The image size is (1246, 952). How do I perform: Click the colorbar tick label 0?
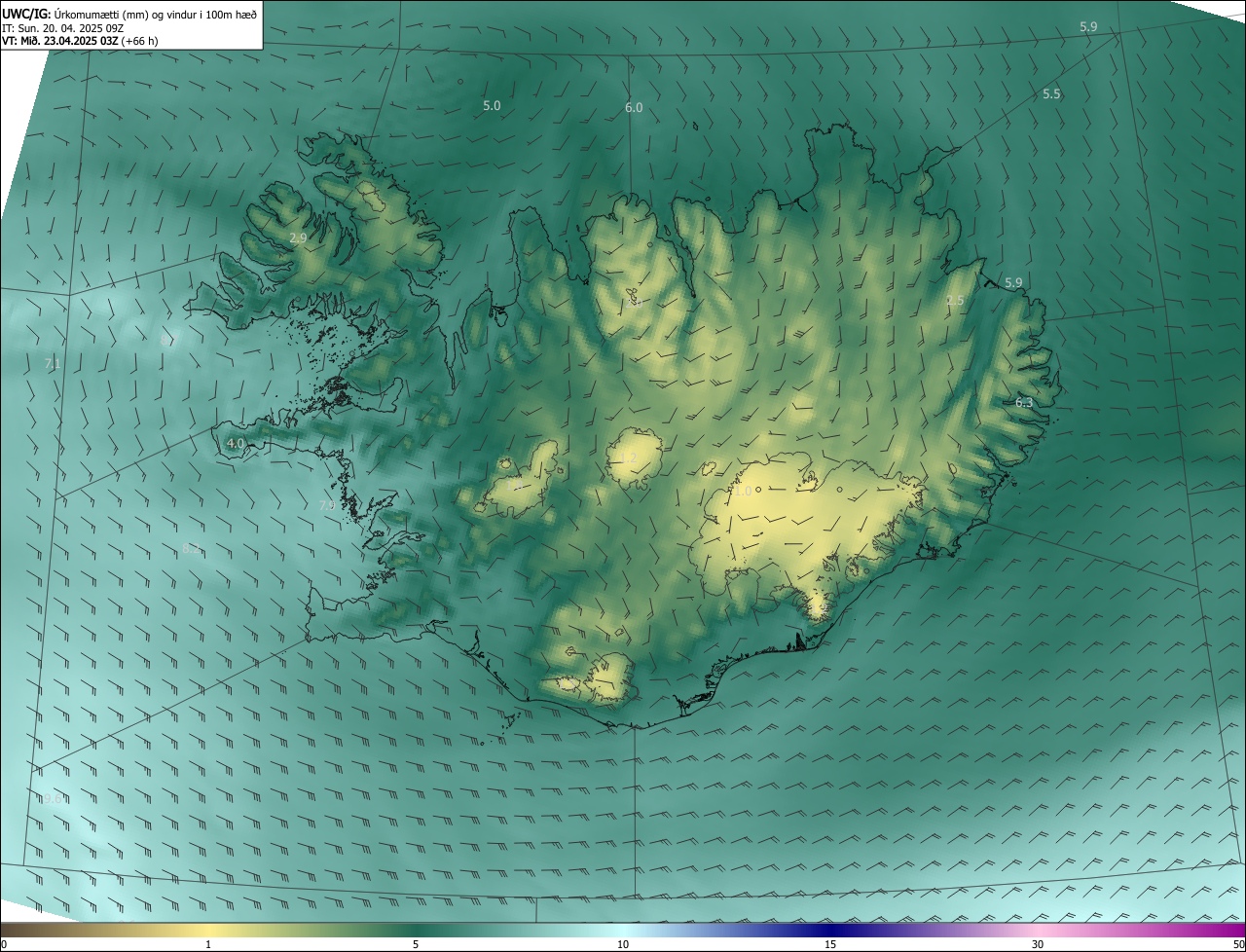(3, 944)
